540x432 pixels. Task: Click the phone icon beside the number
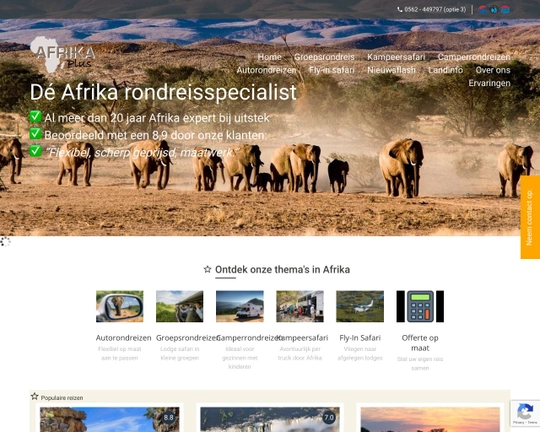(x=400, y=10)
